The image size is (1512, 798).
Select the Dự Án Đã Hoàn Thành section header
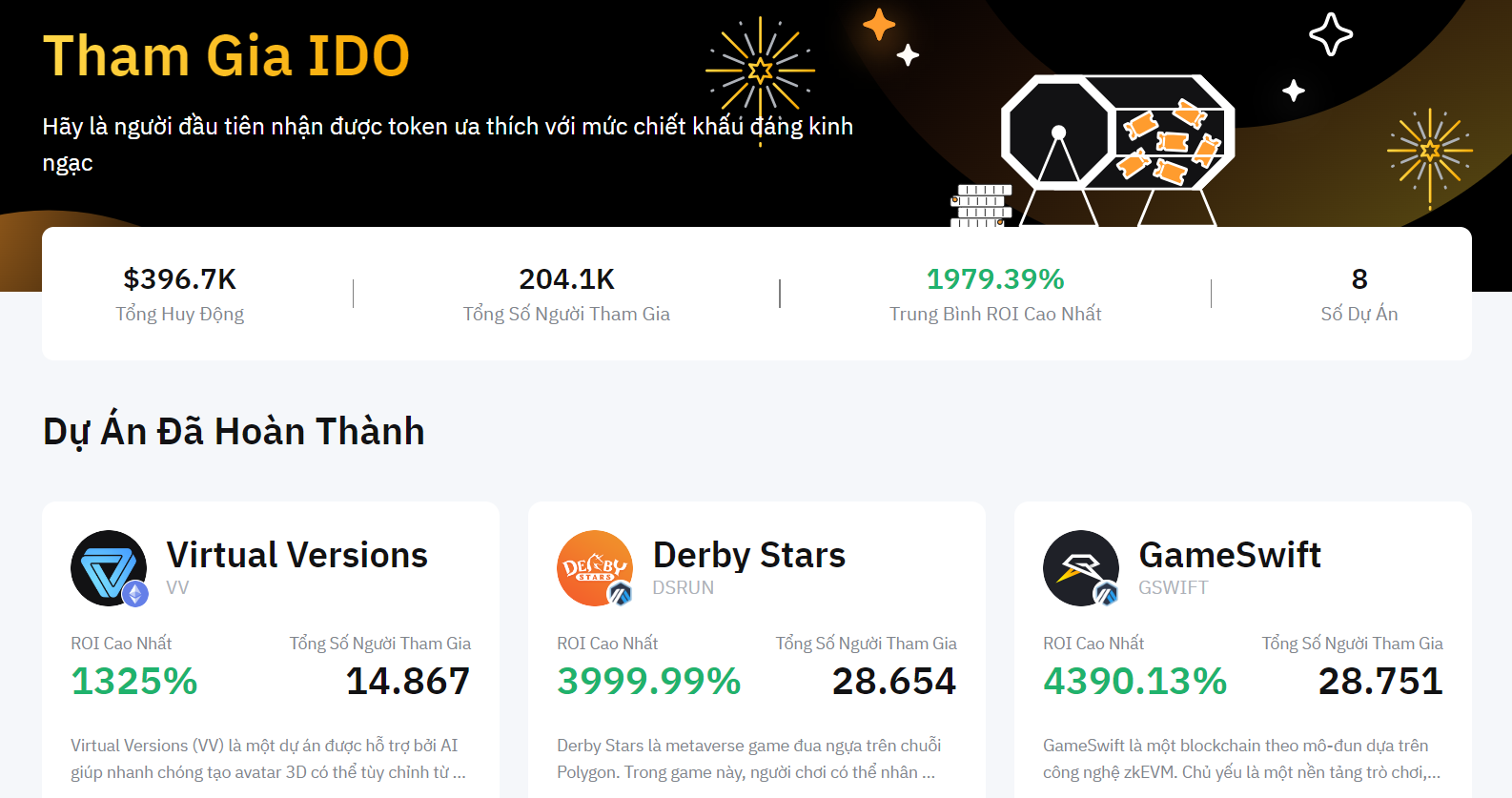[x=234, y=430]
